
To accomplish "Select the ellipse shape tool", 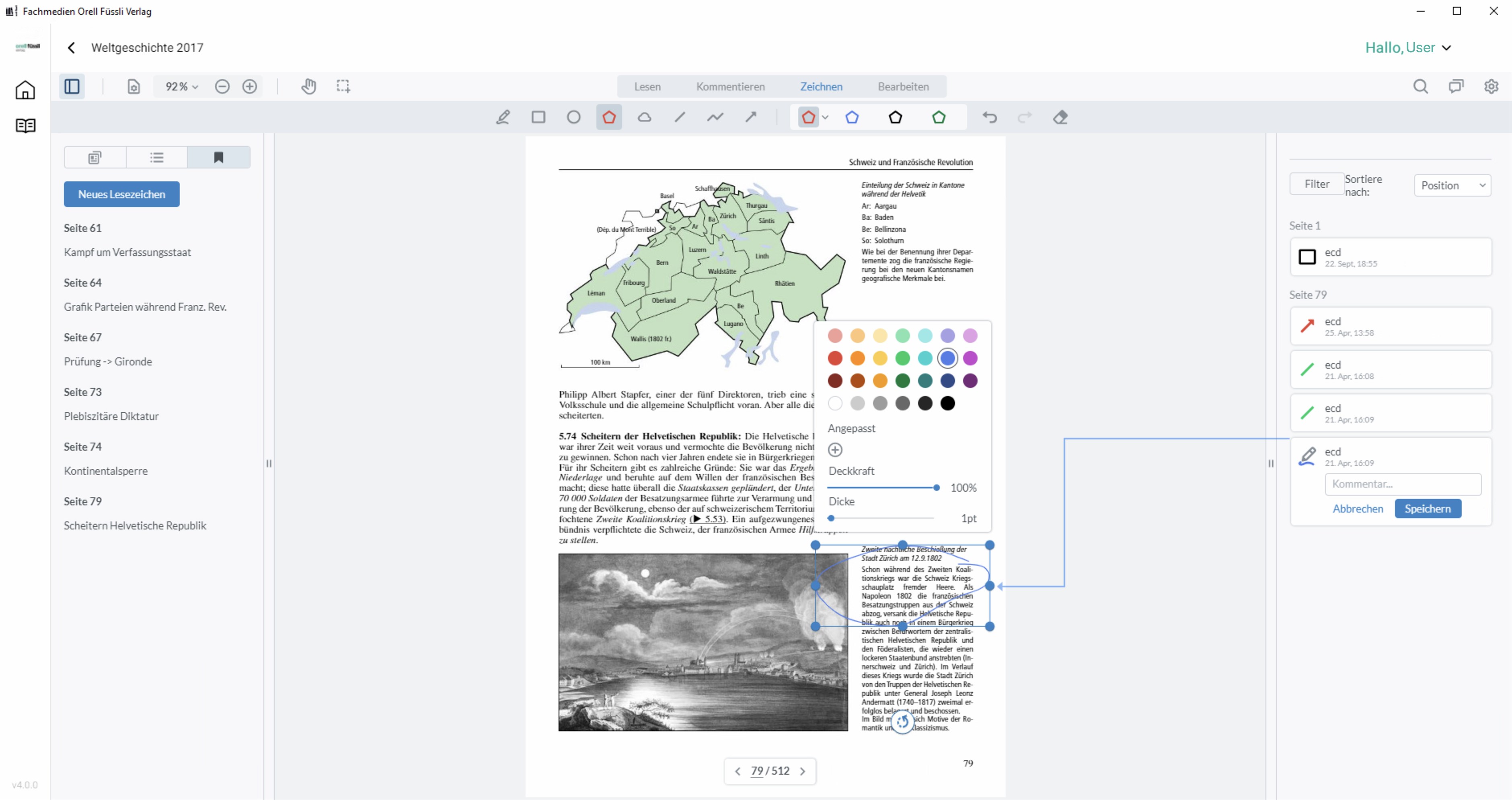I will (x=573, y=117).
